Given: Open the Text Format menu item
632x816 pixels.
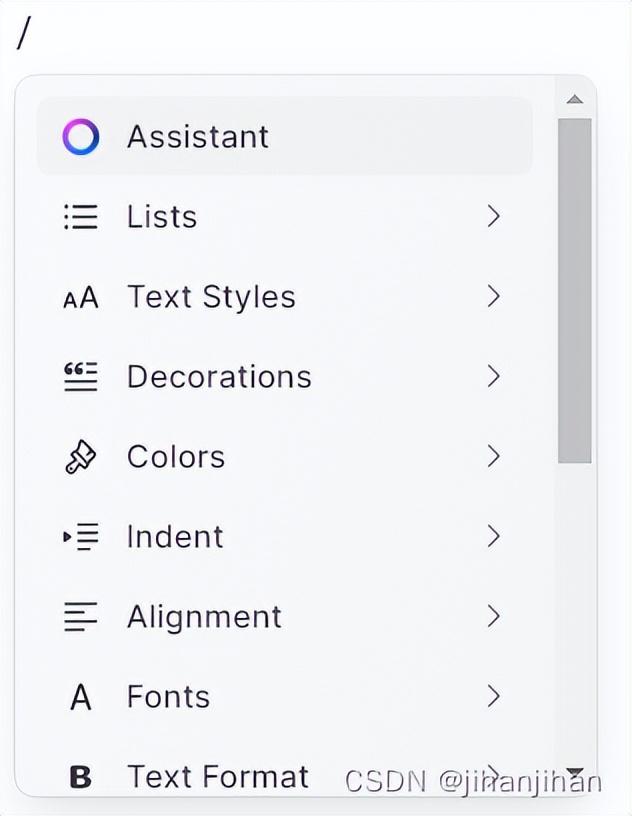Looking at the screenshot, I should click(x=217, y=776).
